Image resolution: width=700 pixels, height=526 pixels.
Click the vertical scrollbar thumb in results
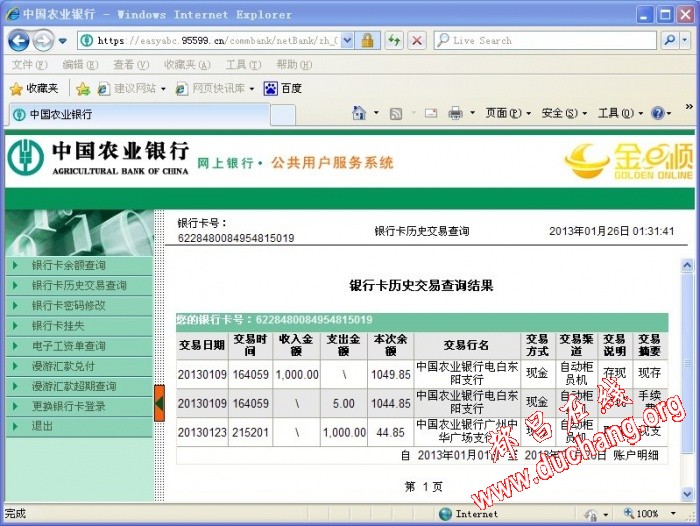(x=687, y=363)
